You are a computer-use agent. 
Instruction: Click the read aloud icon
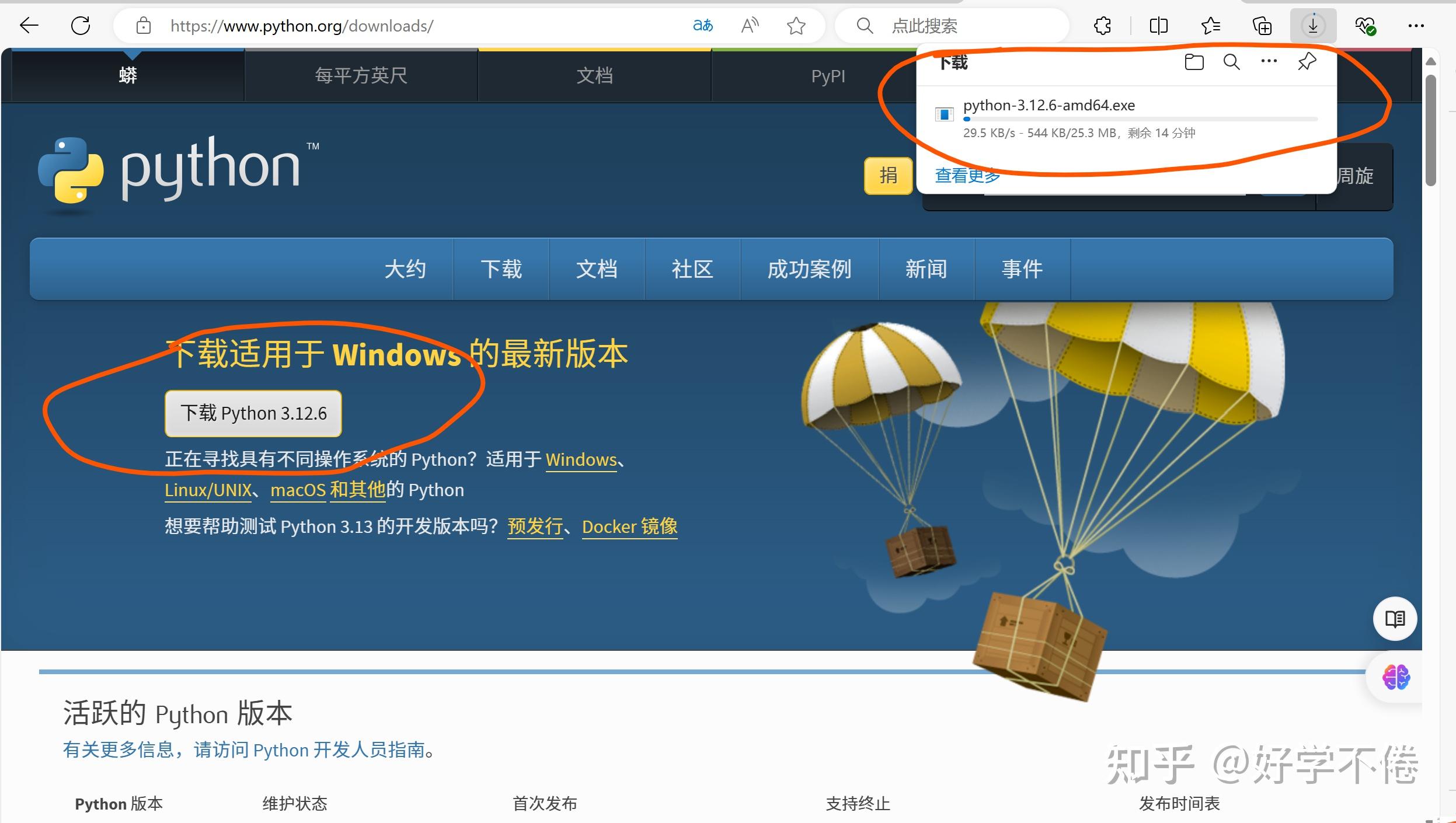click(x=750, y=26)
